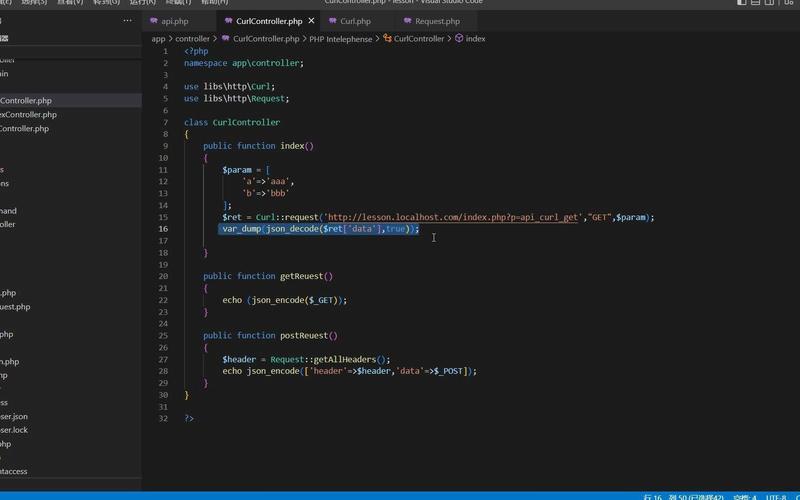
Task: Click line number 20 in the gutter
Action: (163, 277)
